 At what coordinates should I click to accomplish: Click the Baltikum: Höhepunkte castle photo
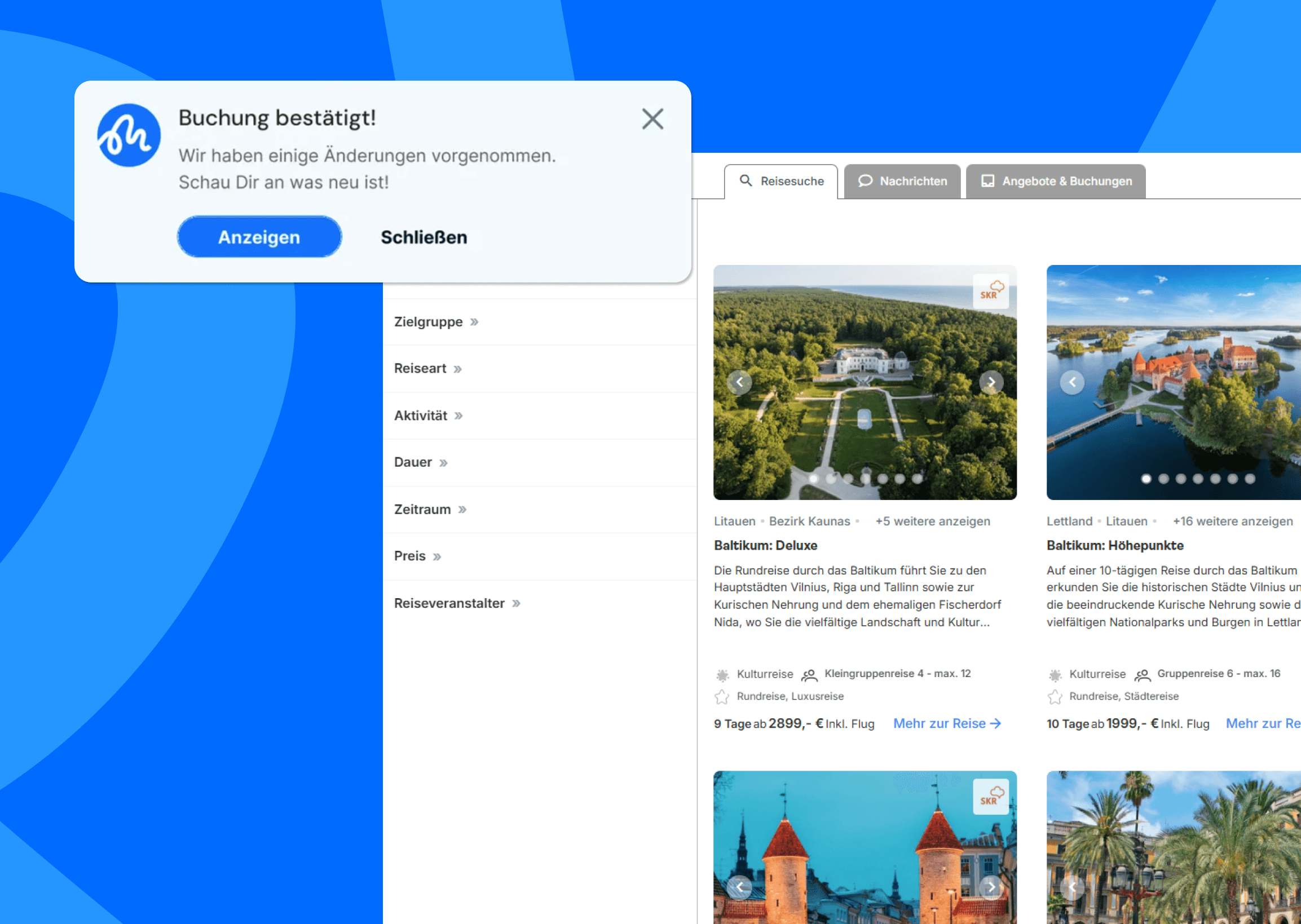[x=1174, y=382]
